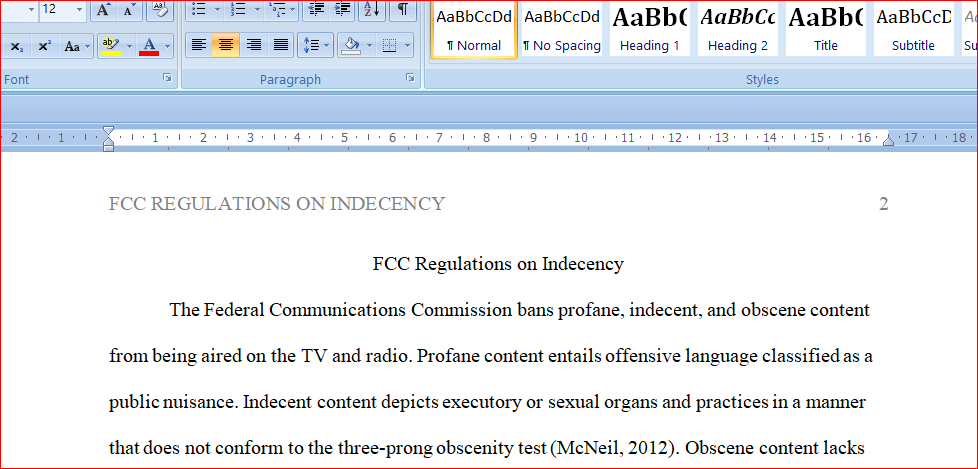Insert a numbered list
This screenshot has height=469, width=978.
point(238,9)
